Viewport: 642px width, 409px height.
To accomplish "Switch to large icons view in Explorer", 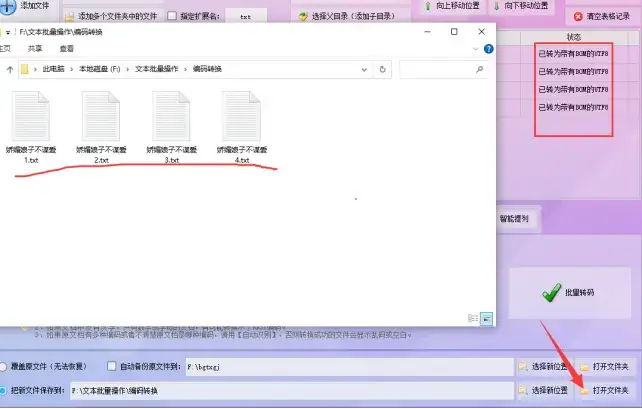I will (487, 318).
